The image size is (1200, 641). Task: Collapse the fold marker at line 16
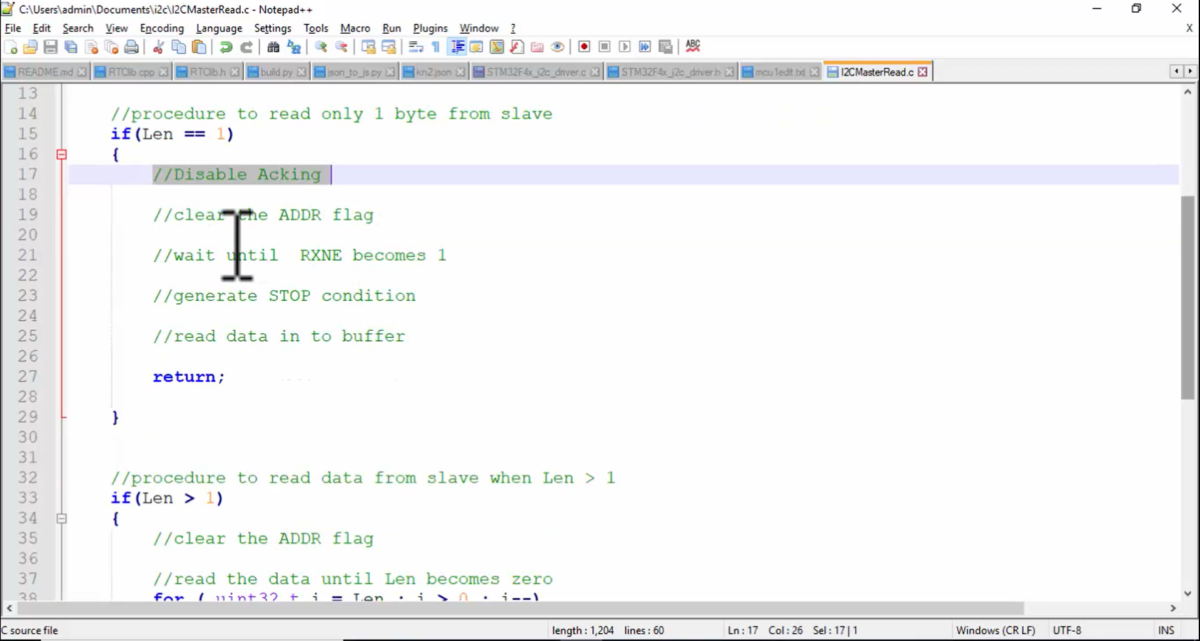click(x=61, y=154)
